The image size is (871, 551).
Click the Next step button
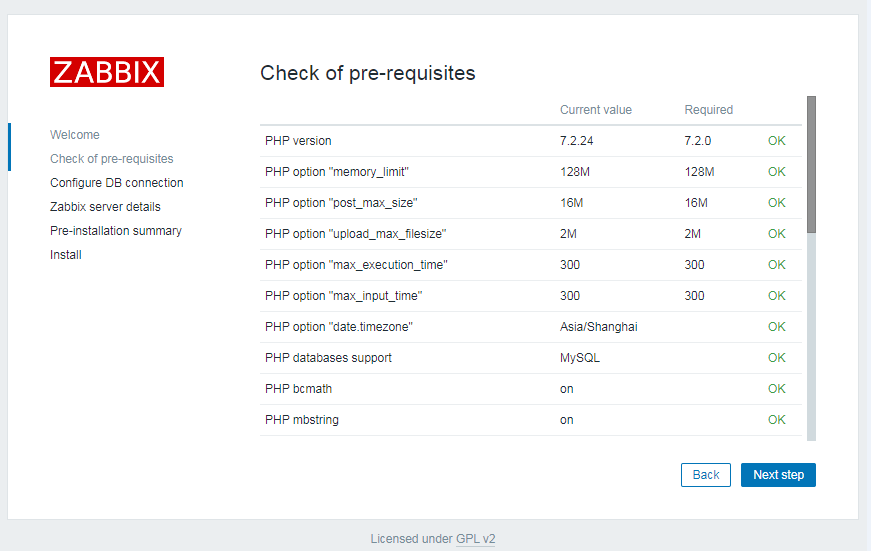[778, 475]
